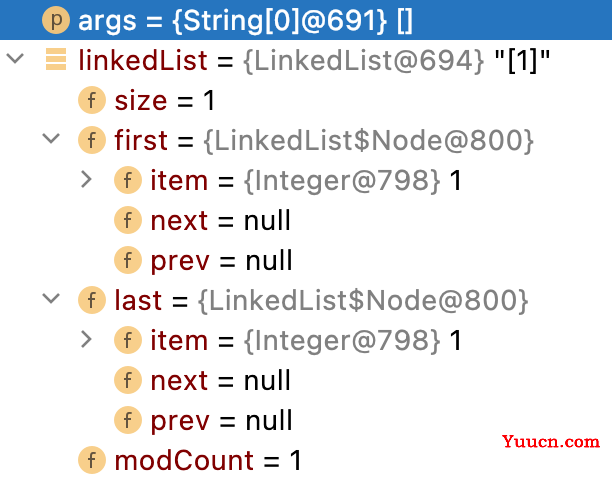Click the parameter icon beside args
This screenshot has height=496, width=612.
pos(56,20)
